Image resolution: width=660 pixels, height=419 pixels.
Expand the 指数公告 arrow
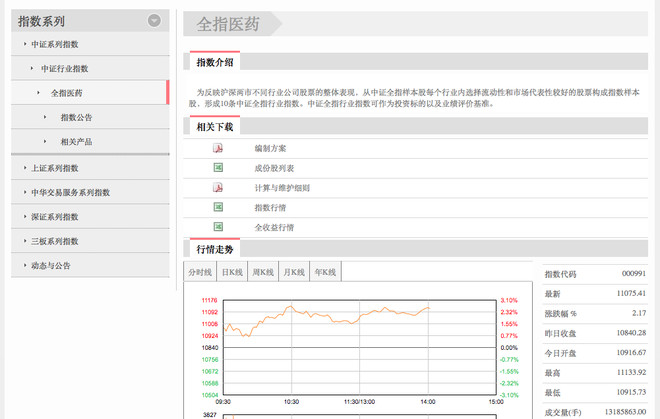click(45, 117)
